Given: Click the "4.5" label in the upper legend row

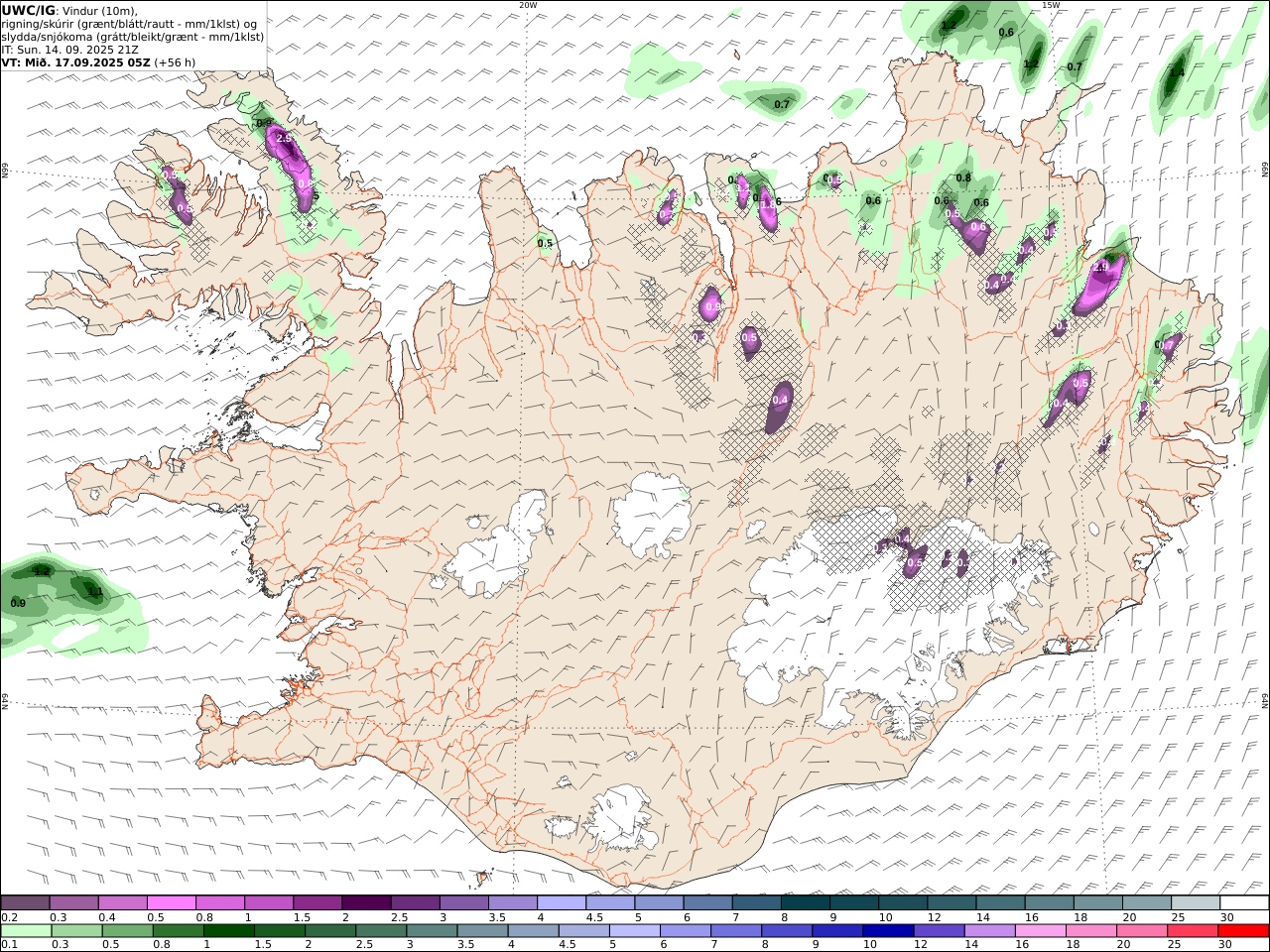Looking at the screenshot, I should point(594,917).
